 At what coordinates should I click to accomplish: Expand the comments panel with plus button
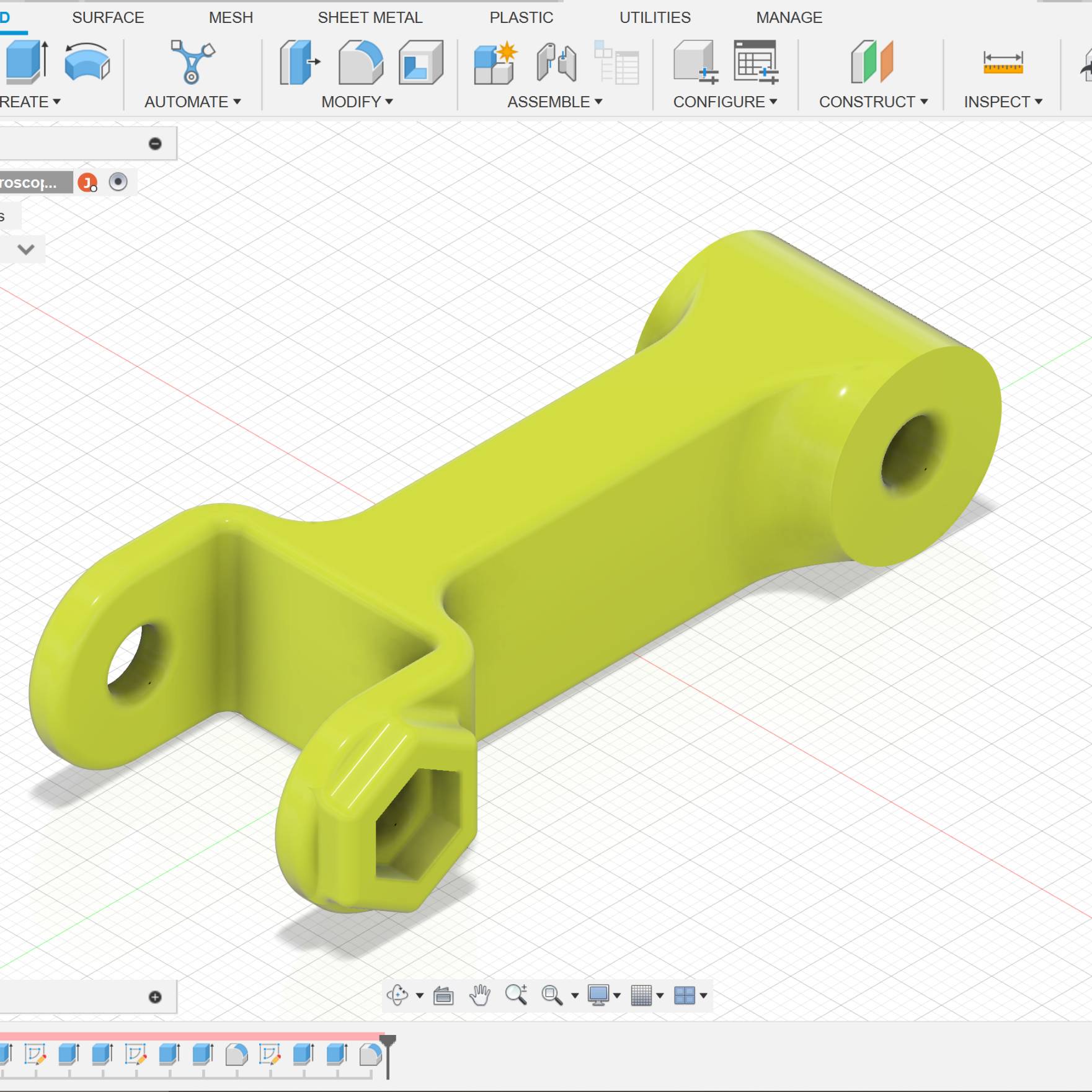pyautogui.click(x=155, y=997)
